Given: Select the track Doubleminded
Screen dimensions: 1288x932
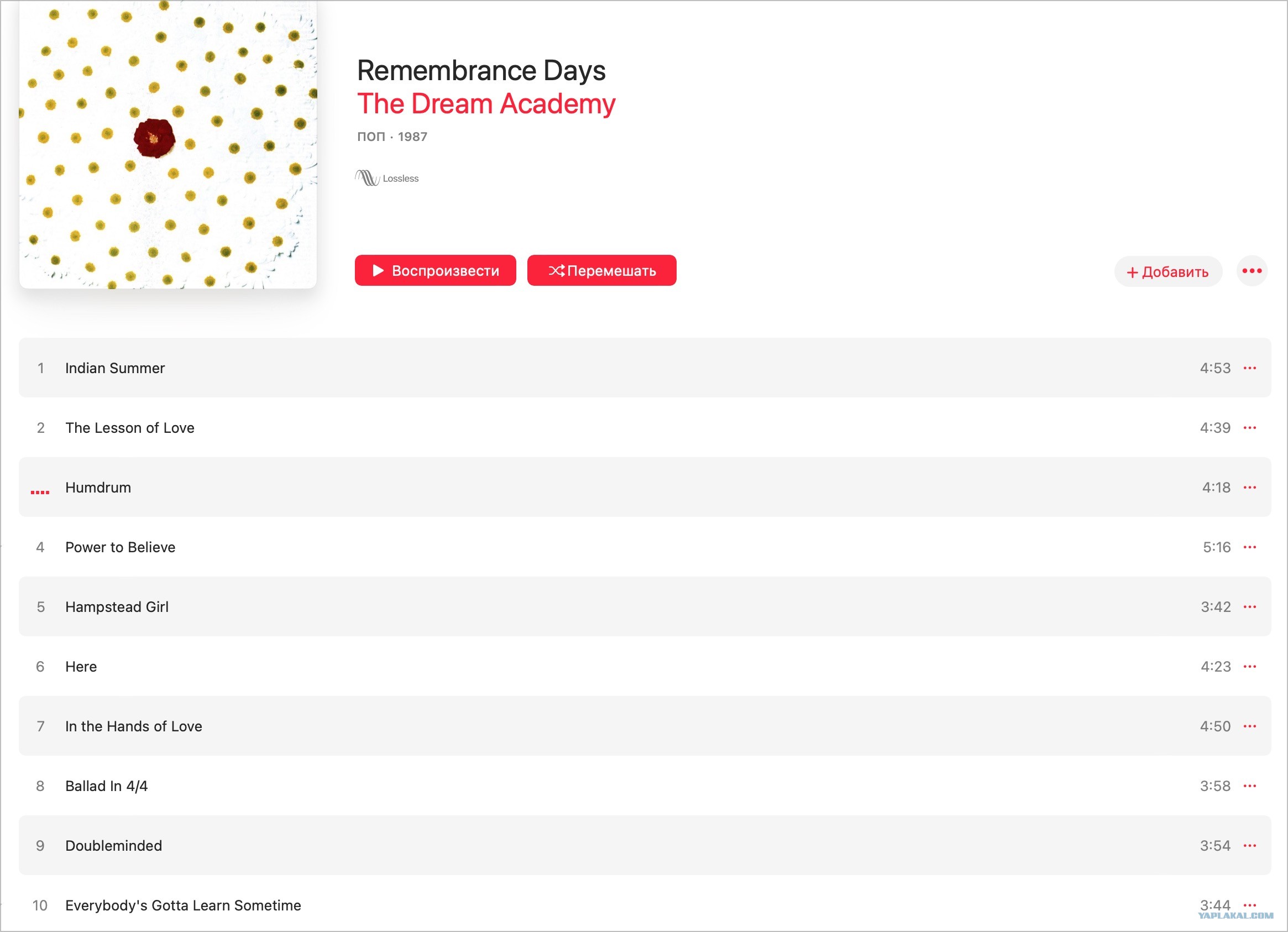Looking at the screenshot, I should pyautogui.click(x=645, y=845).
